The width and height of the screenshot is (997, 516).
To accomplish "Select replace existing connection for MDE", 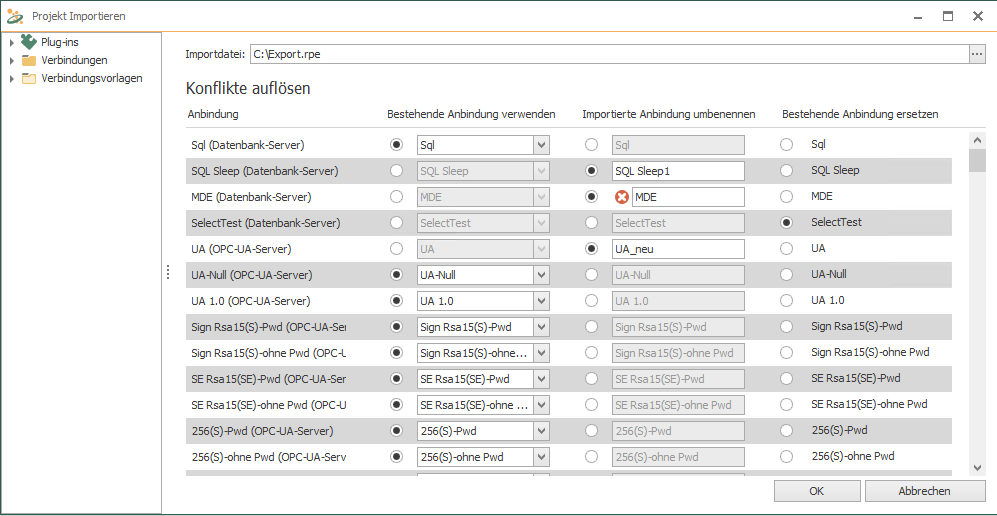I will [x=787, y=197].
